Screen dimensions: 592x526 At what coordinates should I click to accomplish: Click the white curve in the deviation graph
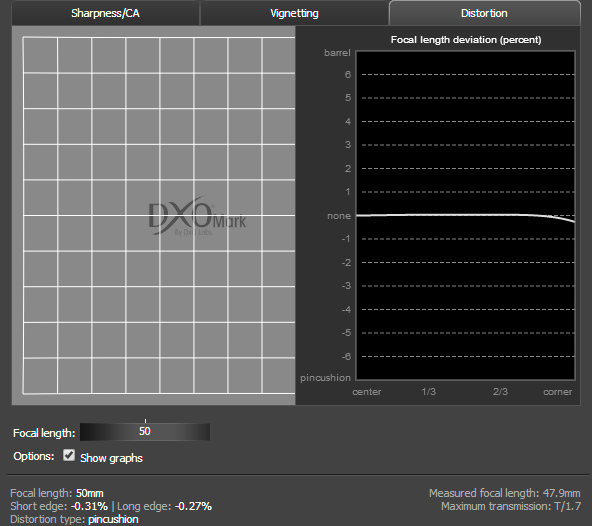pos(466,216)
